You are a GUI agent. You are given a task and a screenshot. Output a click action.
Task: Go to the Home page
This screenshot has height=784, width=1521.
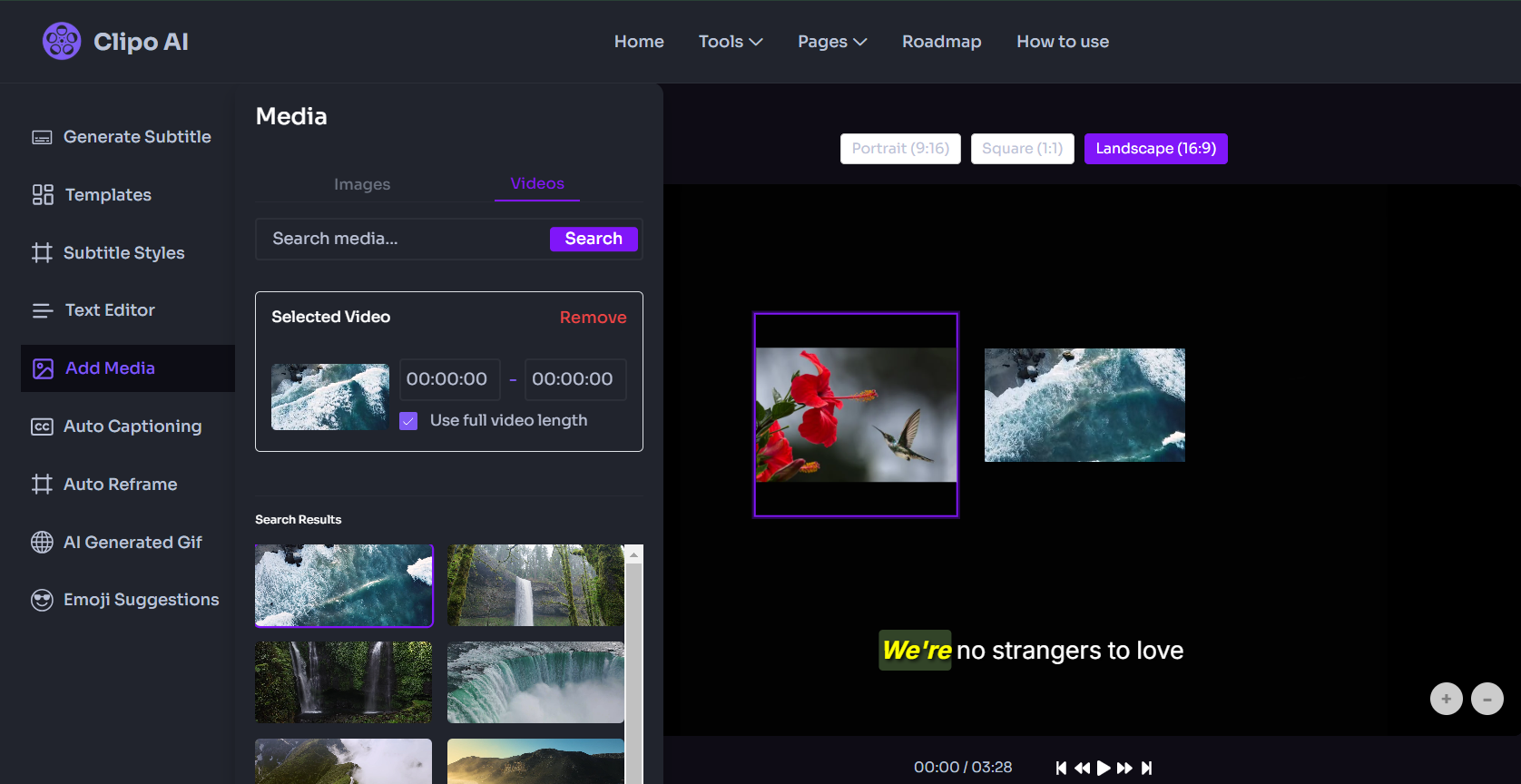pyautogui.click(x=639, y=42)
